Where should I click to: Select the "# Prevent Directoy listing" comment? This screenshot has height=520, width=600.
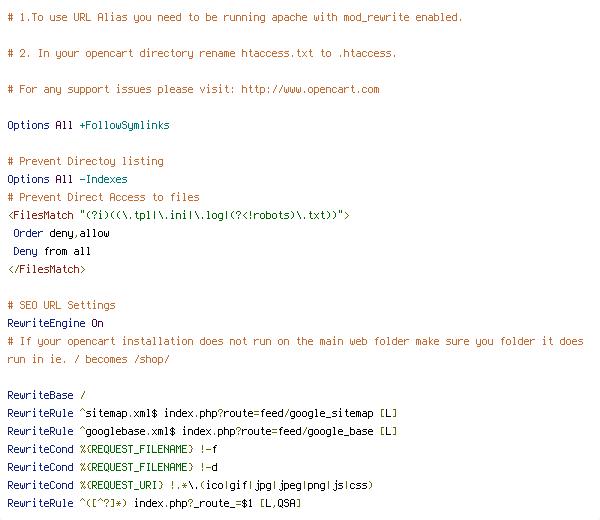85,161
